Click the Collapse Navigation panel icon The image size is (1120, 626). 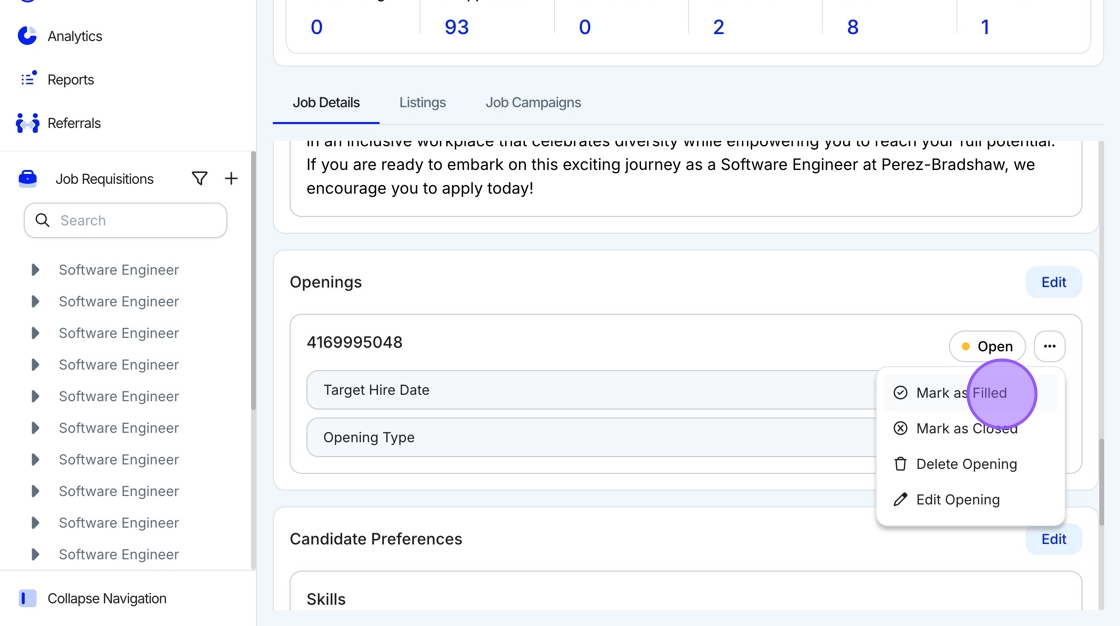[27, 598]
